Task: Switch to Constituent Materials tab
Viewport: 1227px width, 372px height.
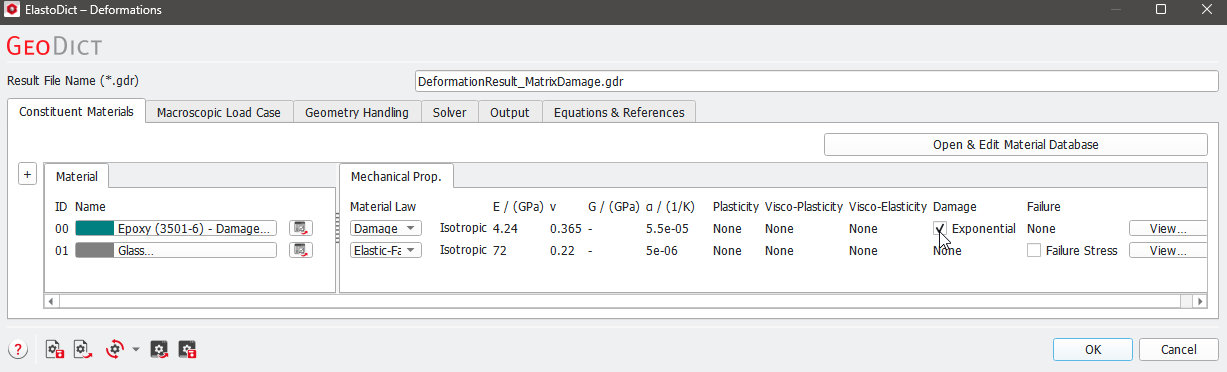Action: point(76,112)
